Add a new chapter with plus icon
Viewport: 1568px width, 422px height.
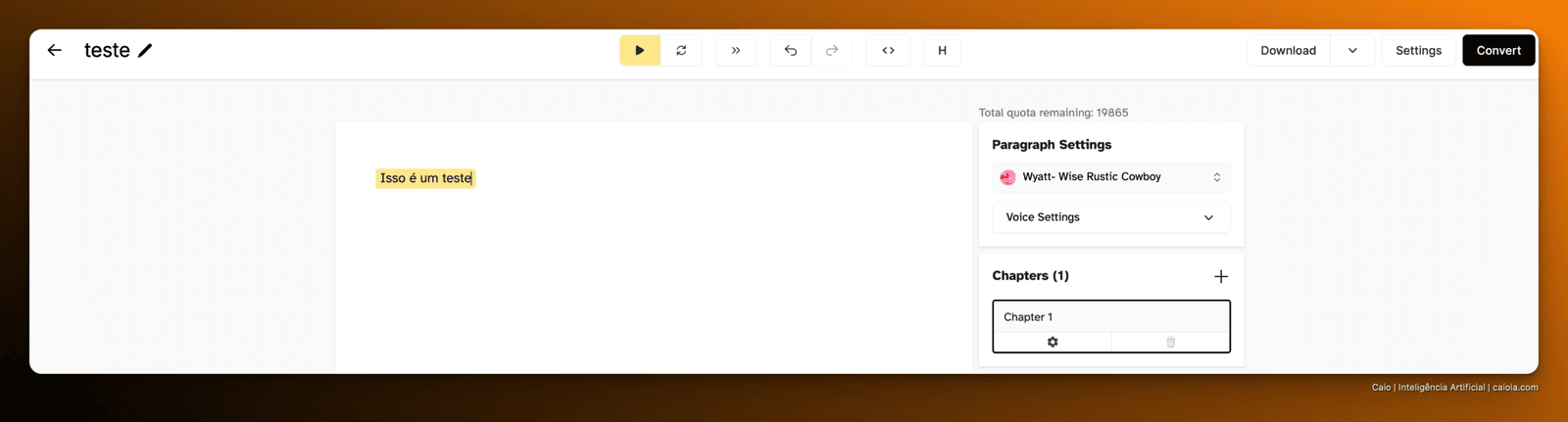pos(1221,276)
